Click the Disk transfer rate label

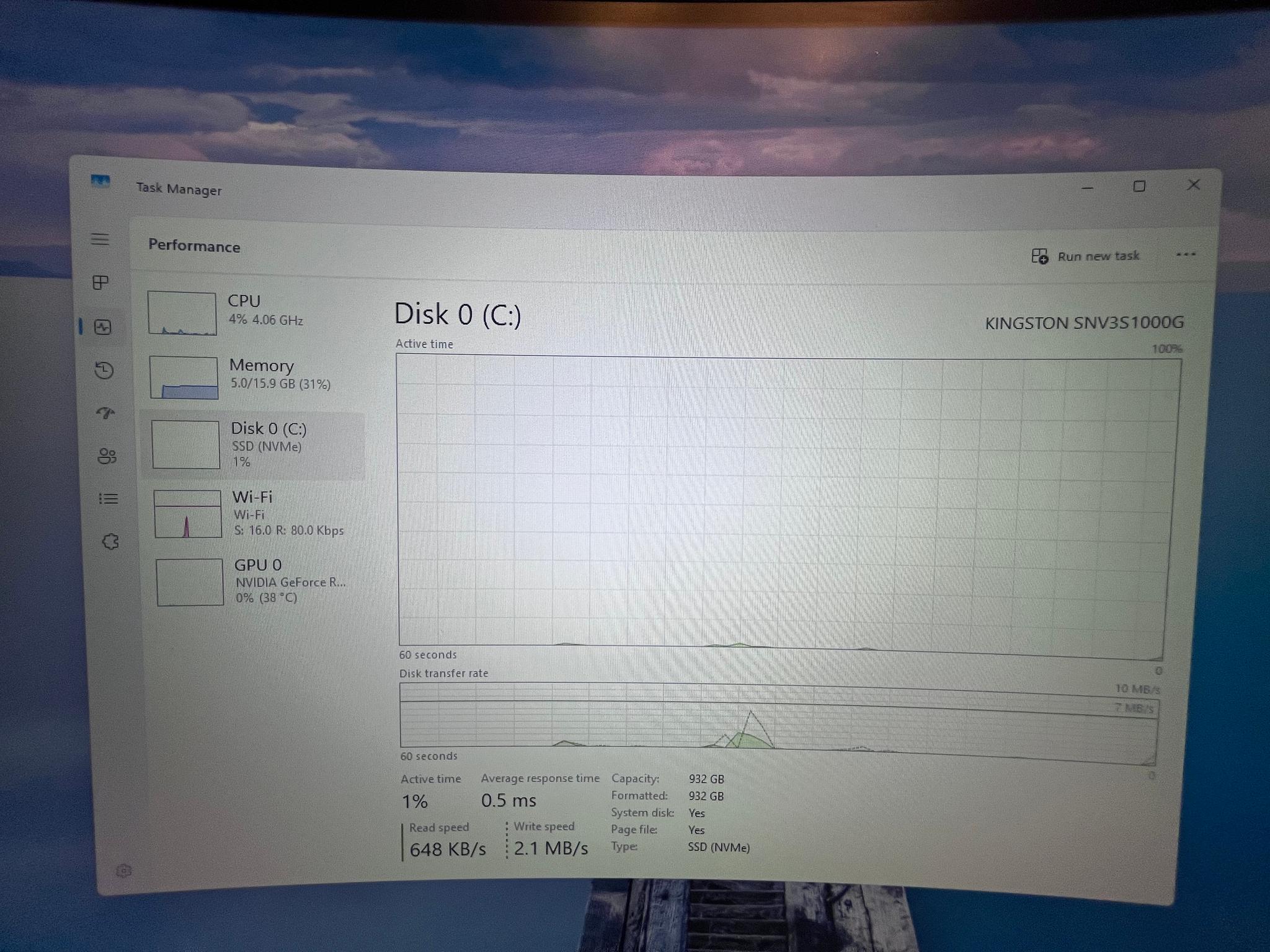point(444,673)
